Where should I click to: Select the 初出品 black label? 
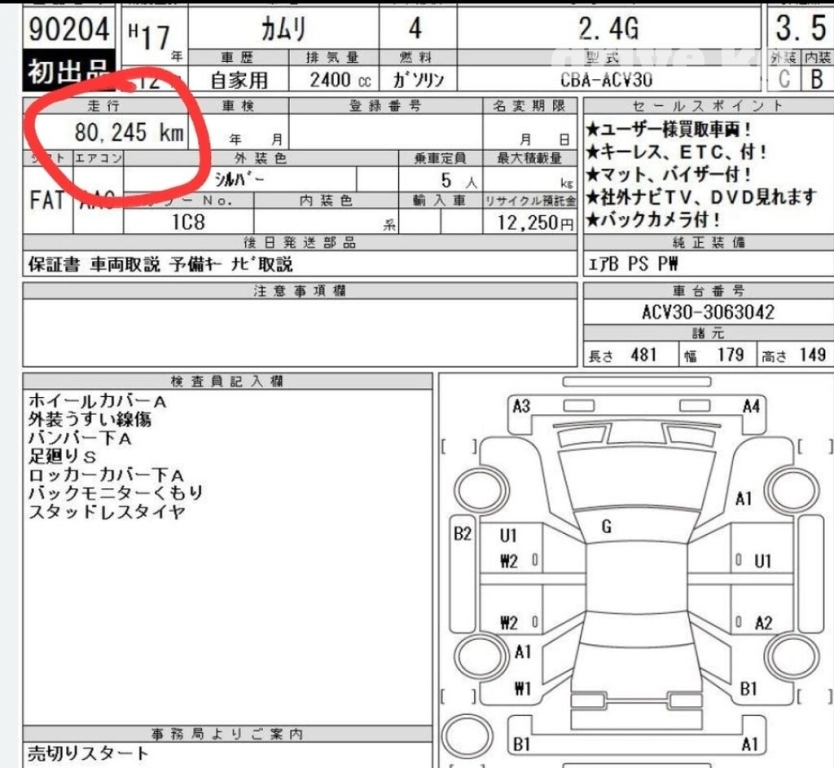pos(66,72)
